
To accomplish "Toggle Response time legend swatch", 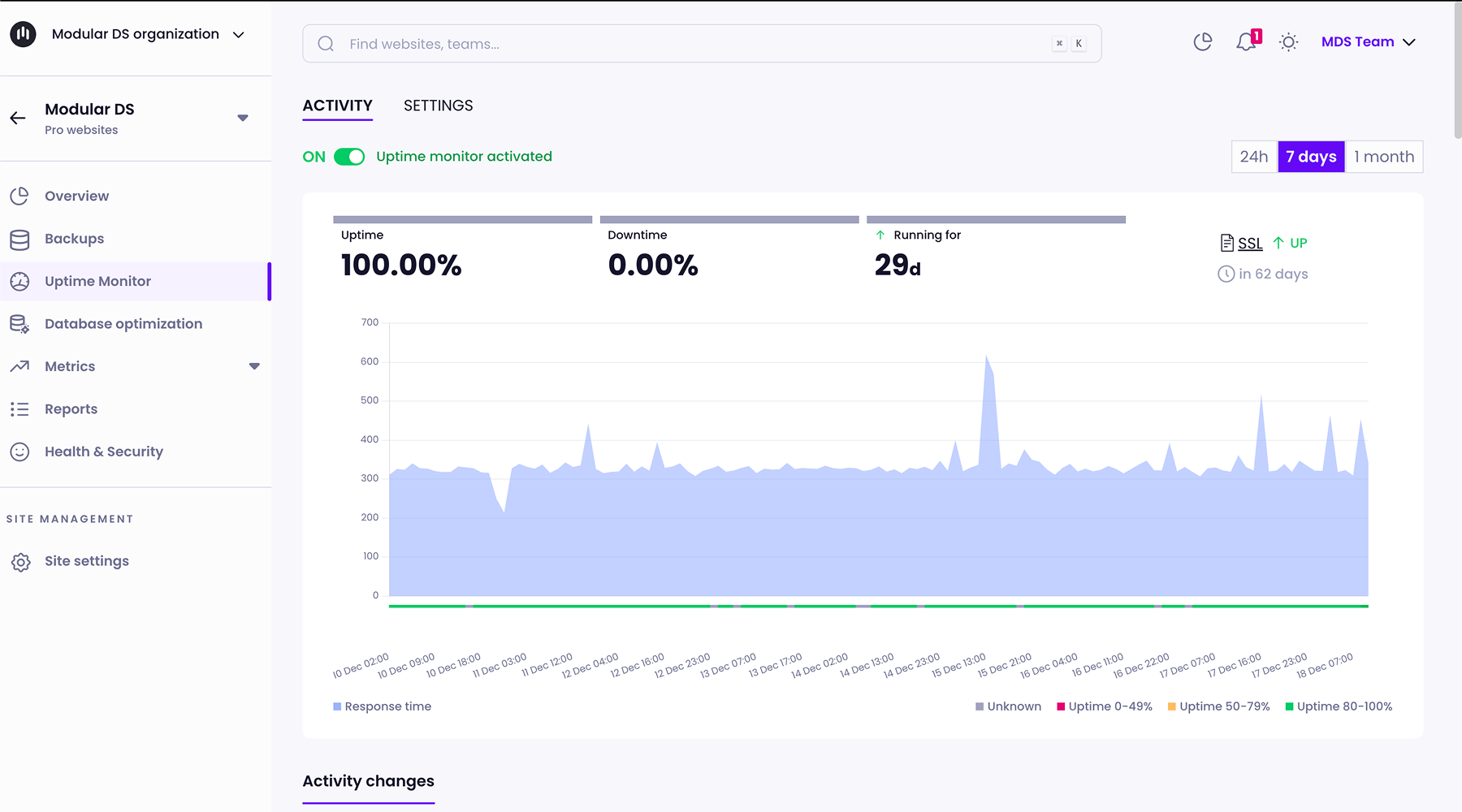I will click(x=337, y=706).
